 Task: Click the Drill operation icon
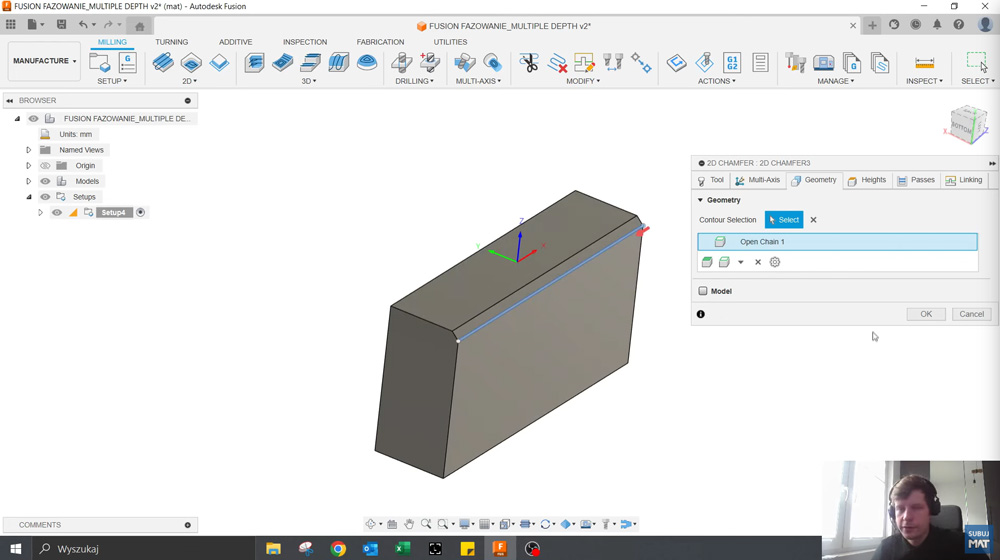402,63
